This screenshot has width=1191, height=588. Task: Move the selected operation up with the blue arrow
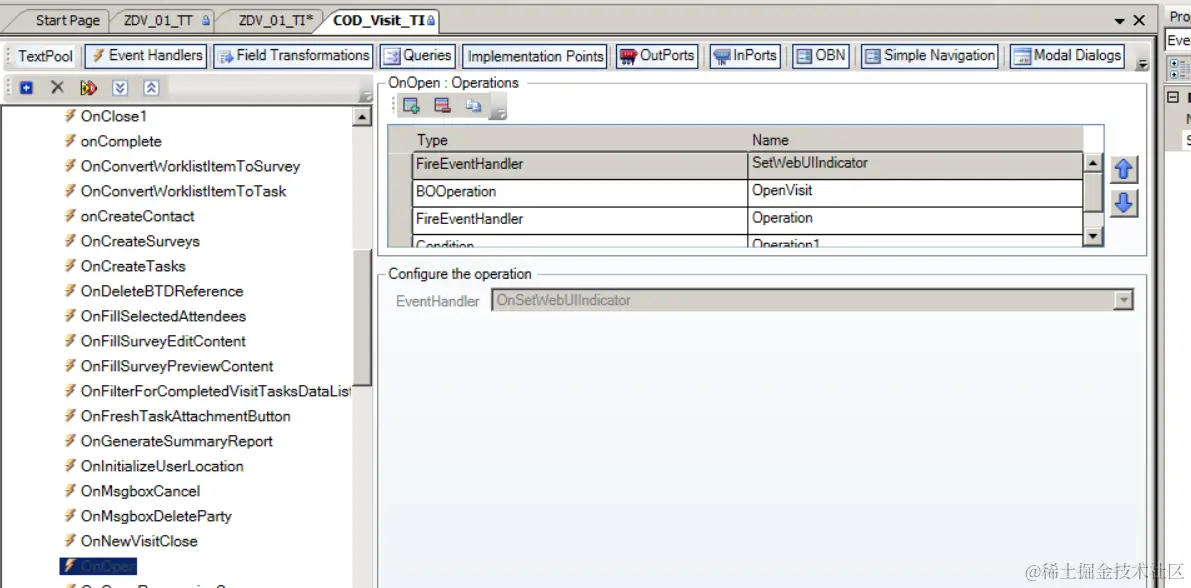pos(1123,170)
